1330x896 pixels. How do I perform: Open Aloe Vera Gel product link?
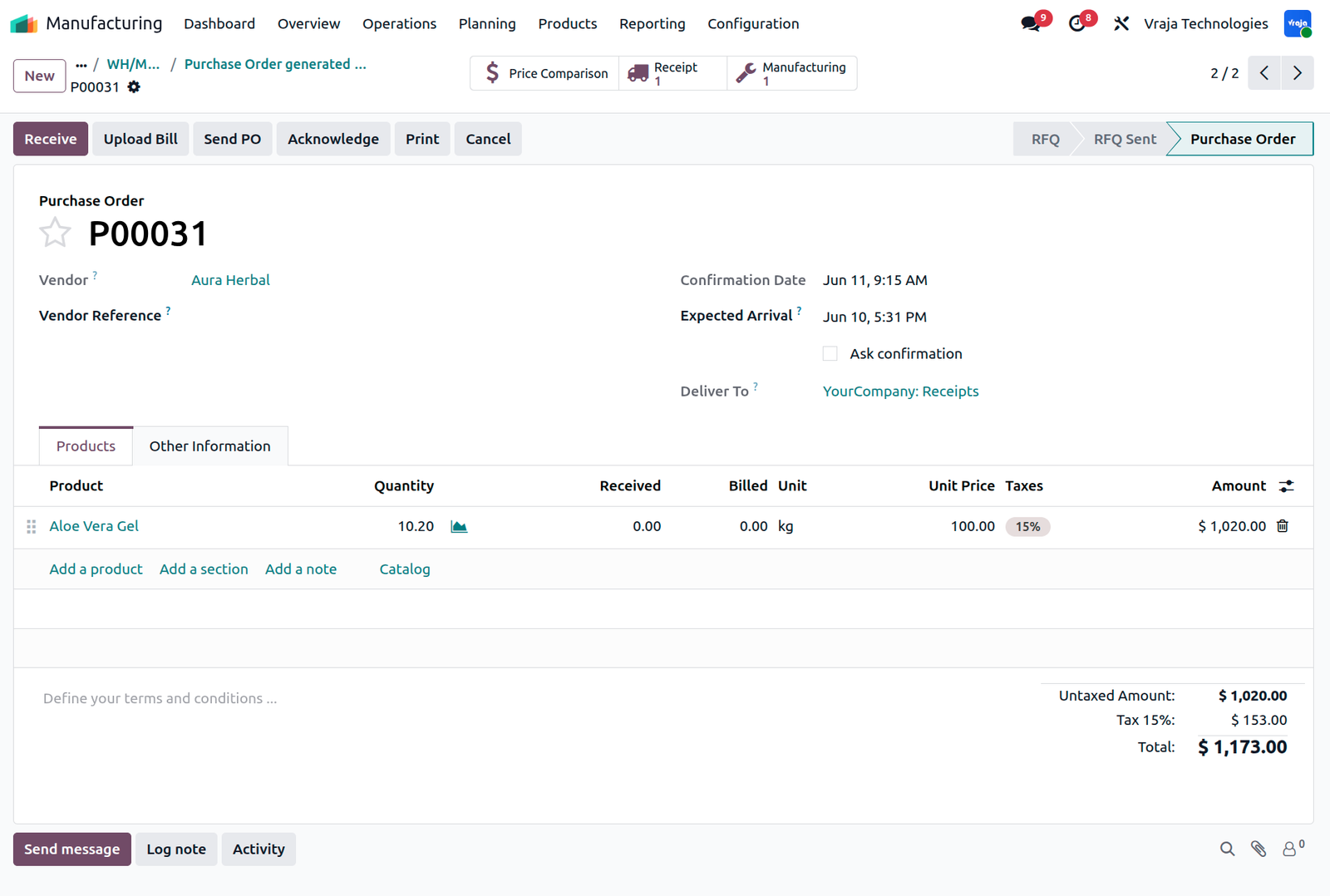click(x=94, y=526)
